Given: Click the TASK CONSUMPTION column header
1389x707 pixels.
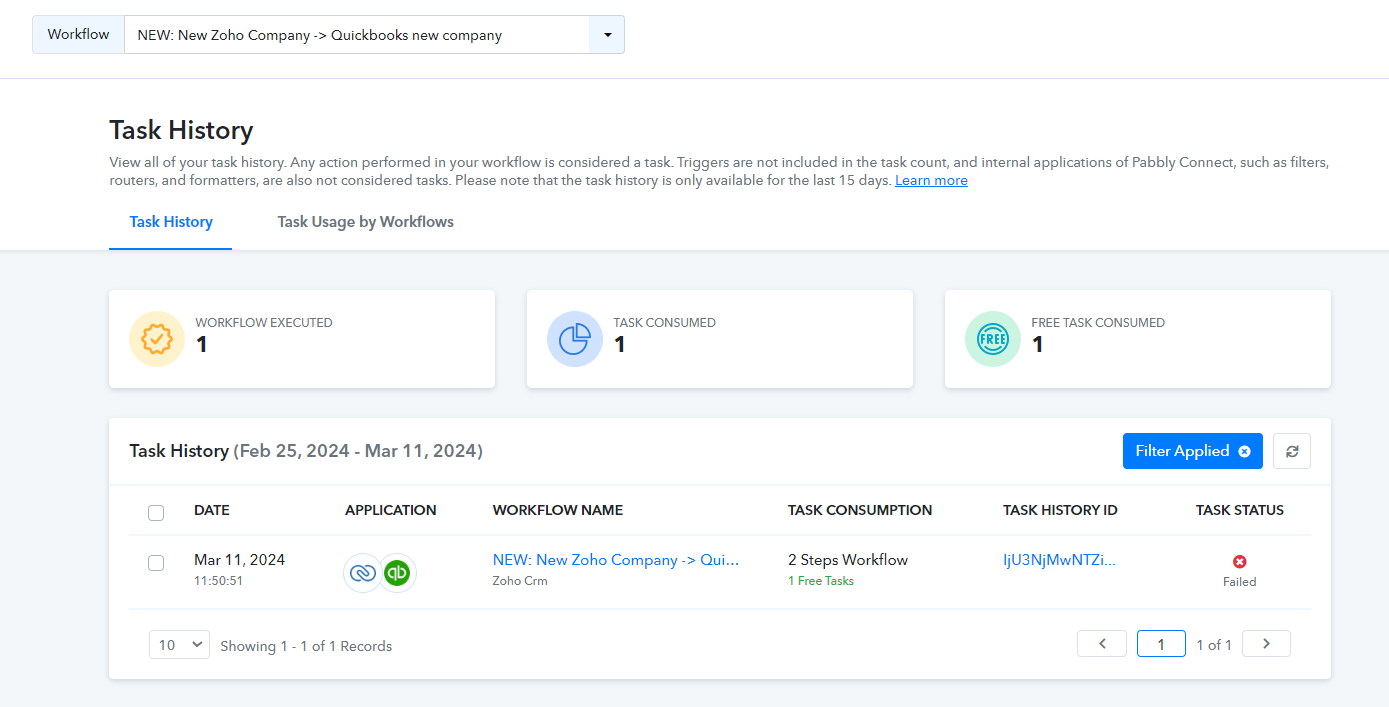Looking at the screenshot, I should coord(860,510).
